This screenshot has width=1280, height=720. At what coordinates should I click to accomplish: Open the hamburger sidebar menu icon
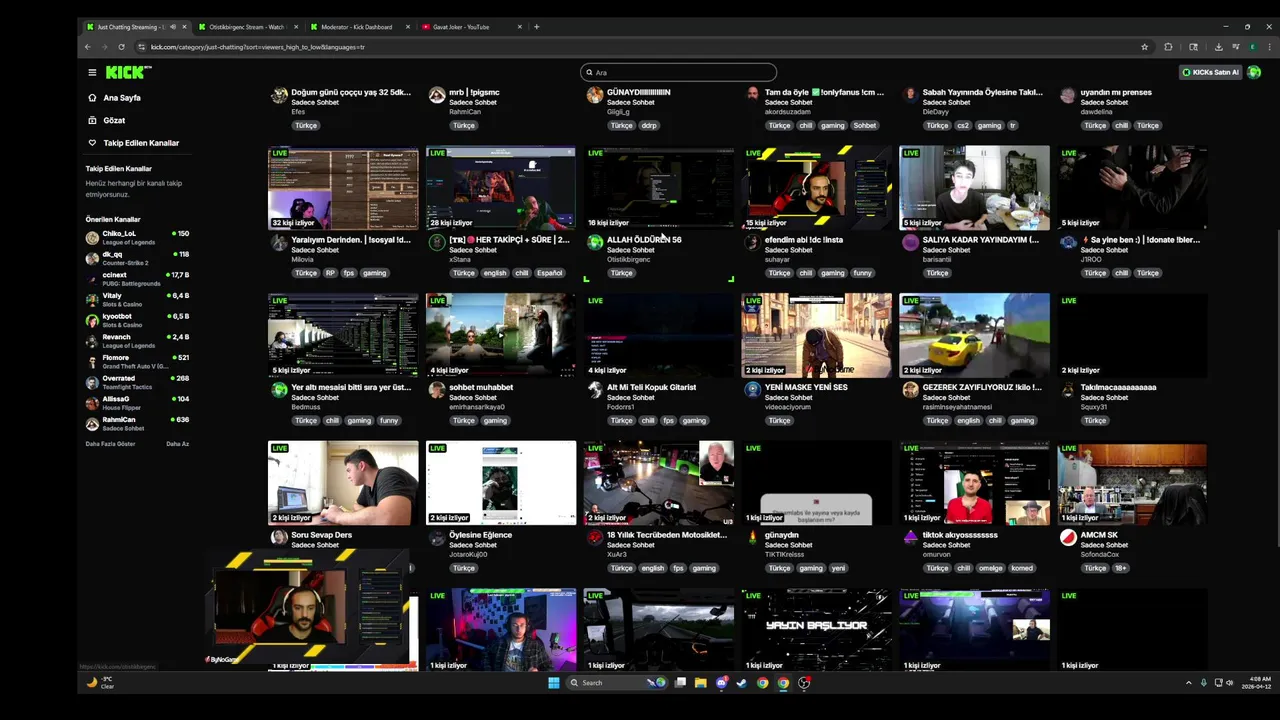point(92,72)
